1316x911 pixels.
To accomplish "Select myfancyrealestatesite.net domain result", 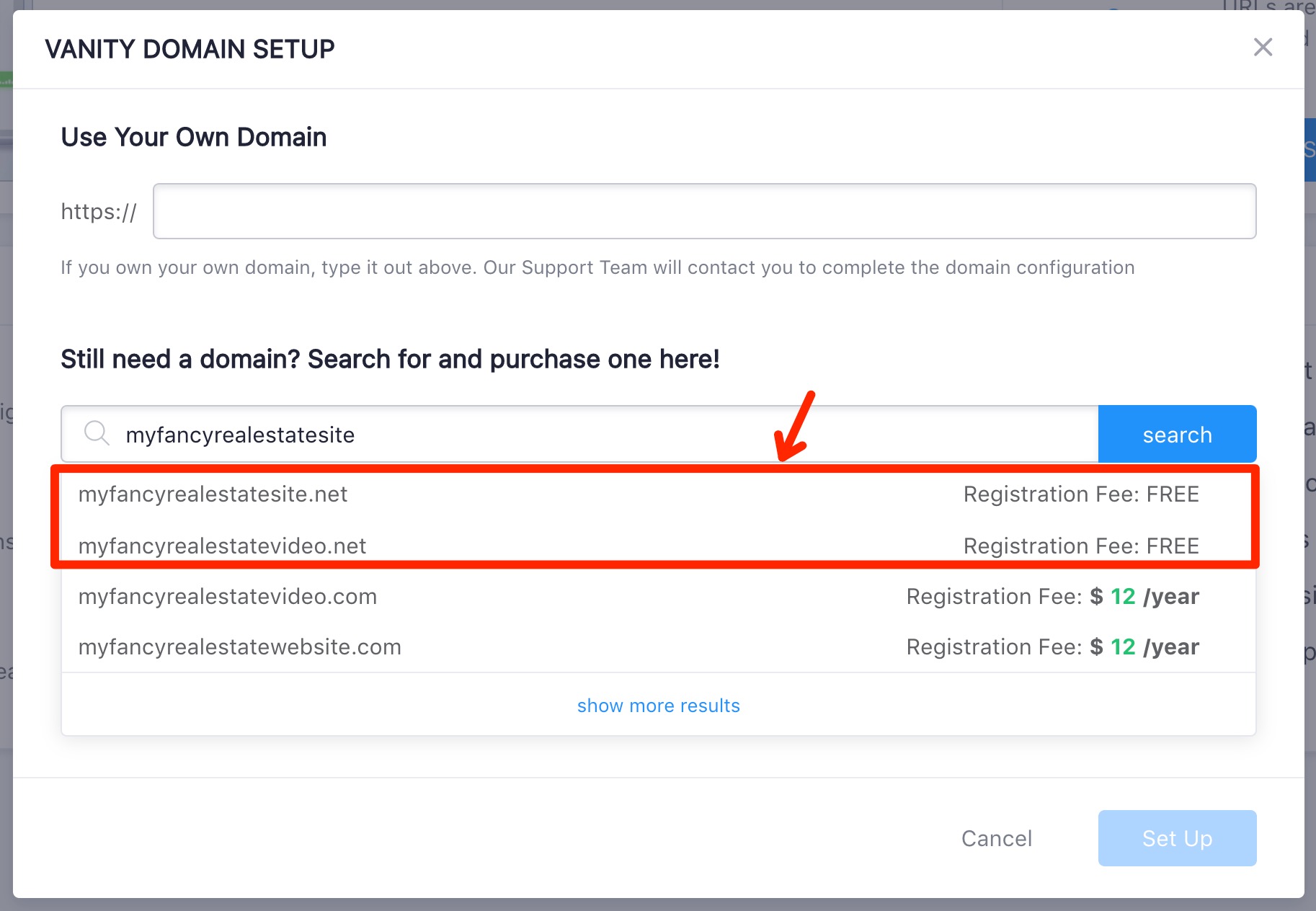I will 658,494.
